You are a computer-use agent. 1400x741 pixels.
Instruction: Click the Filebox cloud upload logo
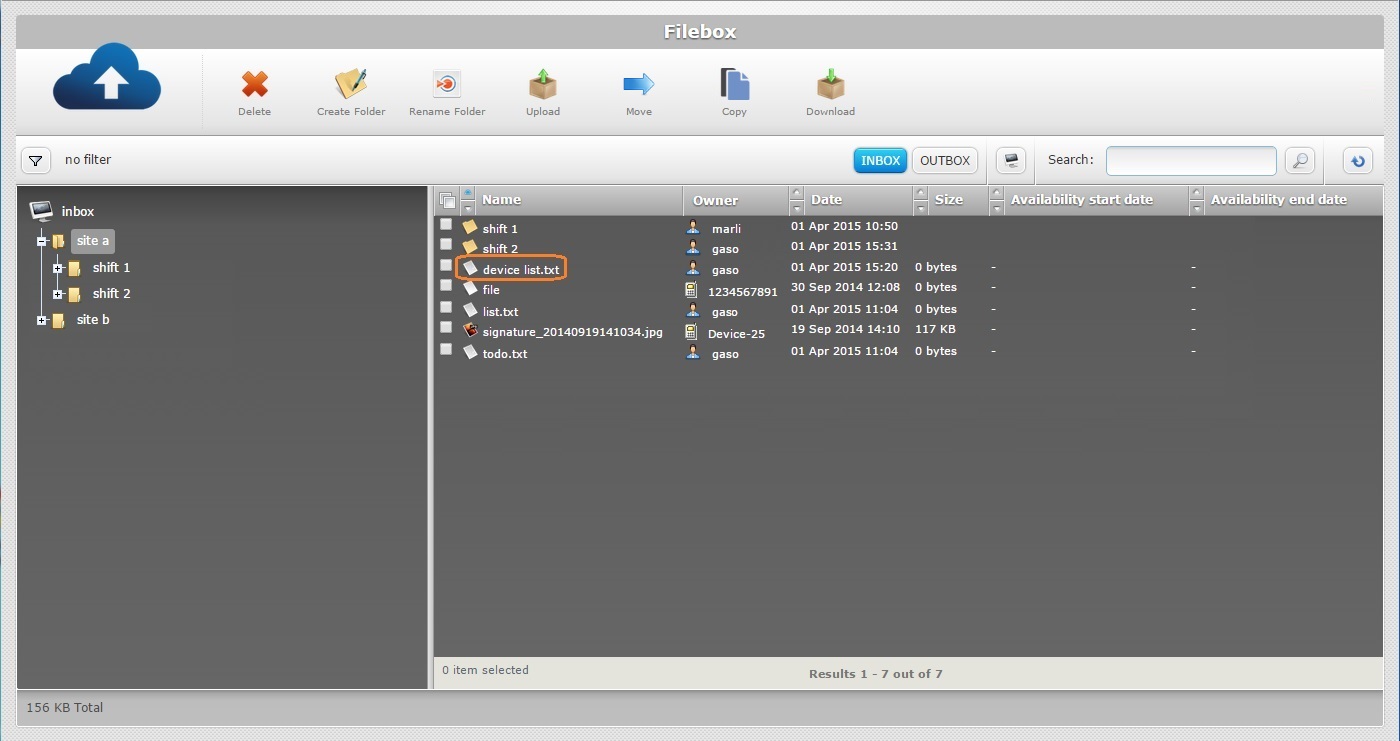[107, 77]
